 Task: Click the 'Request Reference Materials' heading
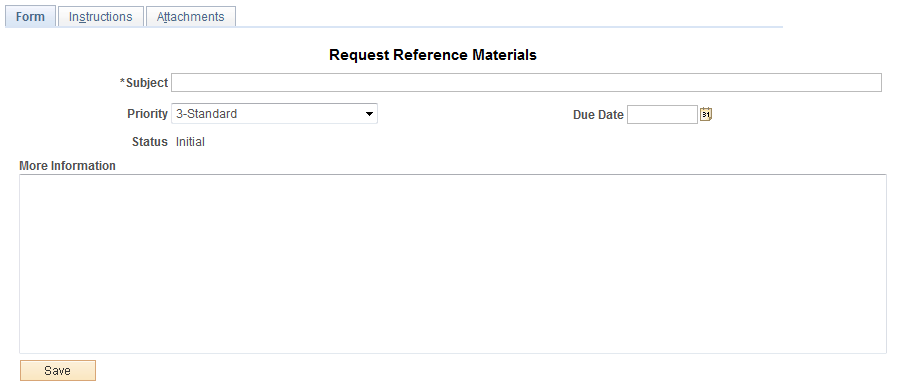click(433, 55)
